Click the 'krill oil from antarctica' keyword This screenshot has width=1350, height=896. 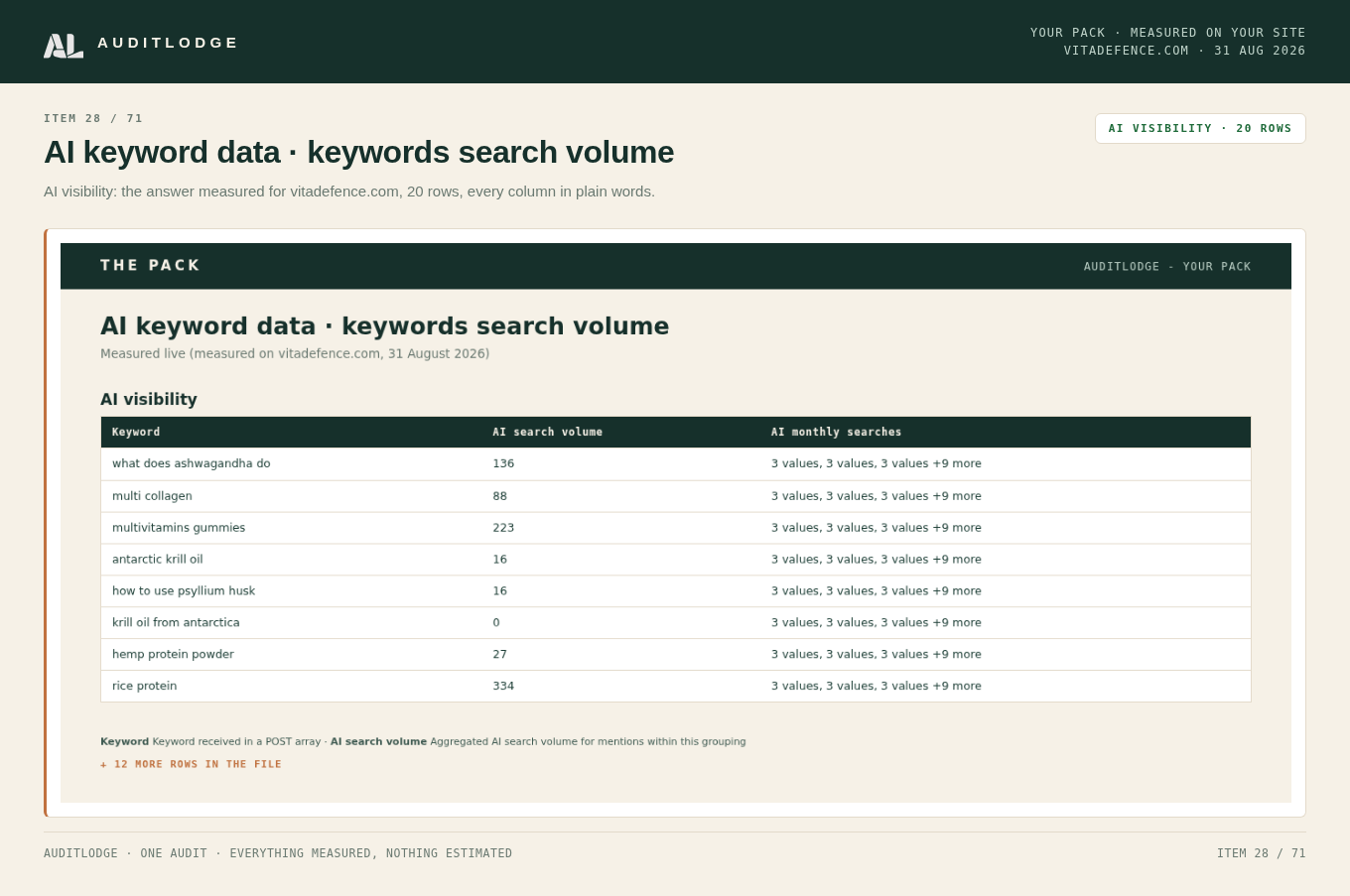[176, 623]
